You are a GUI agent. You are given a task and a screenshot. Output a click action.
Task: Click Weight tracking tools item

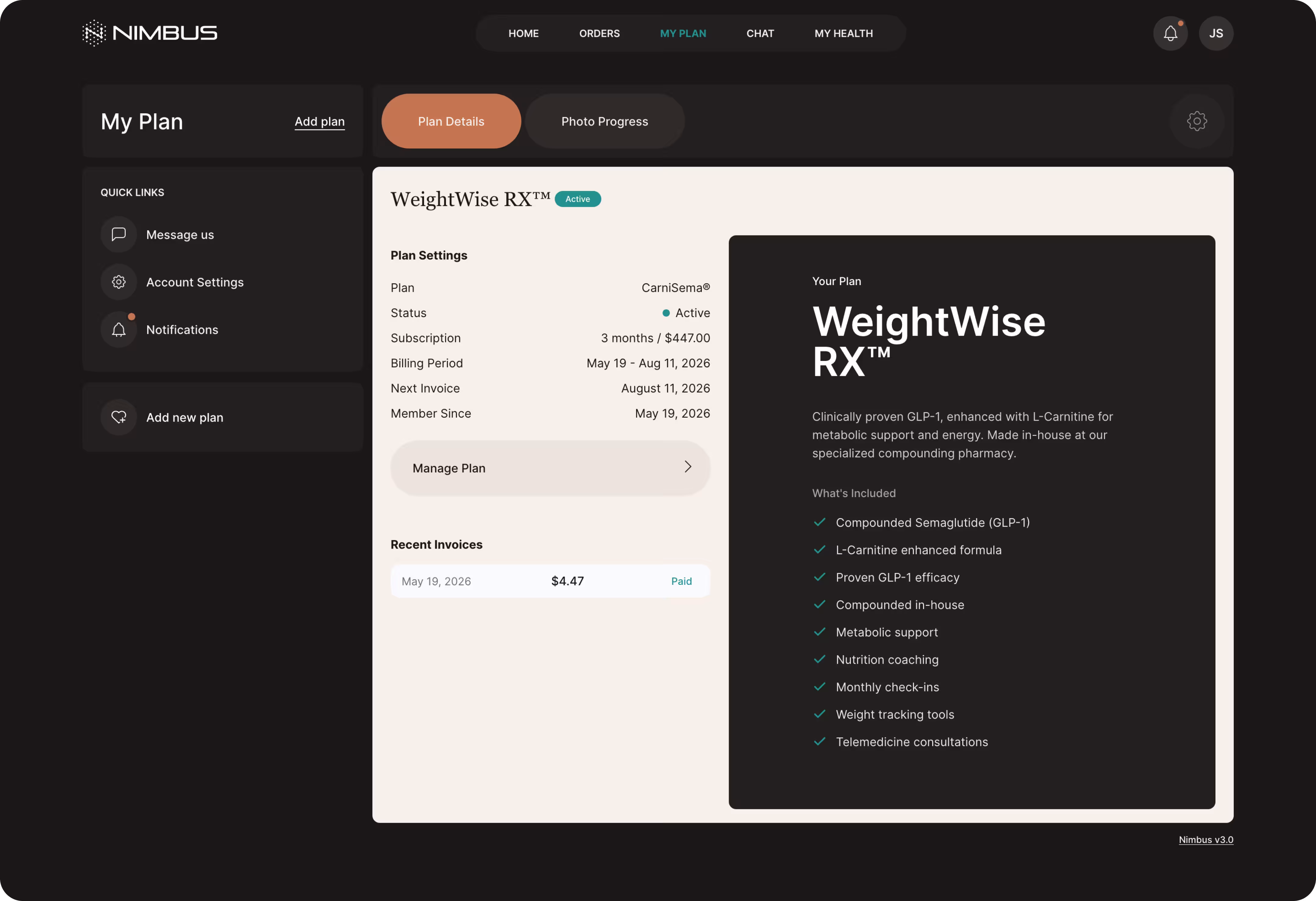tap(895, 715)
